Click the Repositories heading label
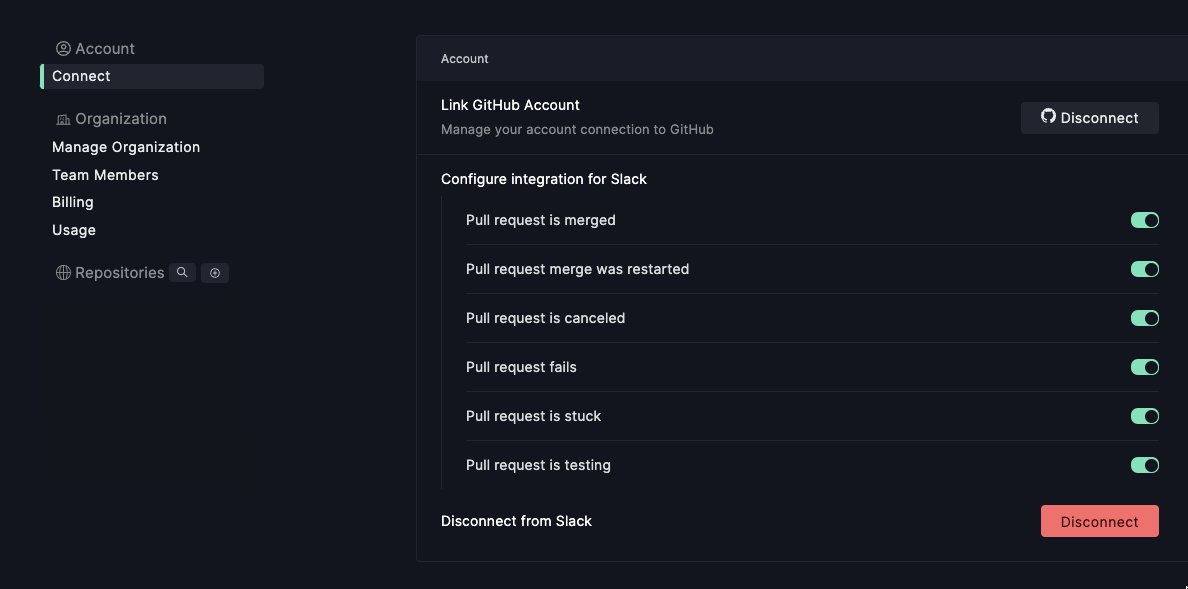Screen dimensions: 1188x589 click(119, 273)
